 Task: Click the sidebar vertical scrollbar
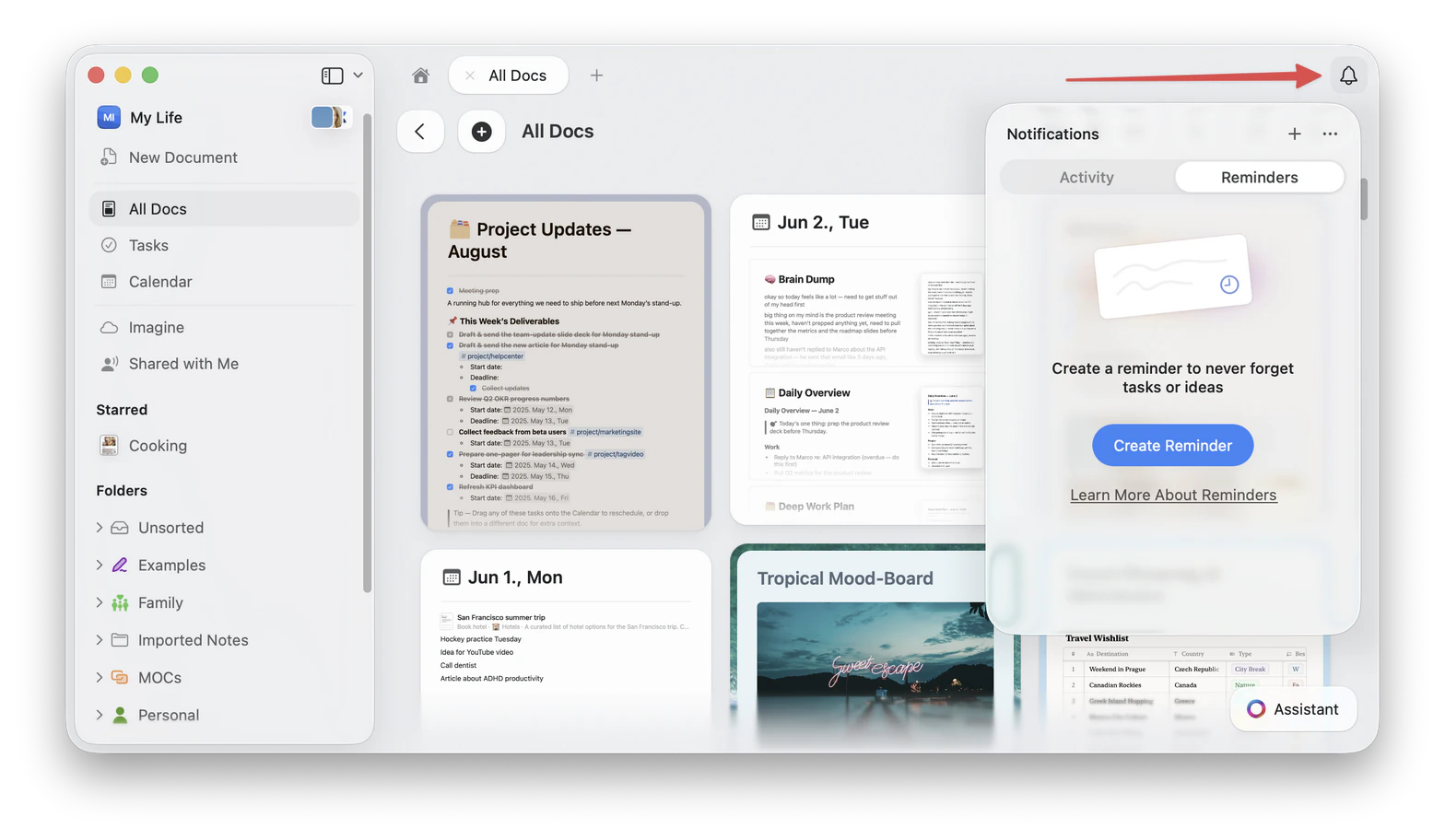pyautogui.click(x=367, y=353)
